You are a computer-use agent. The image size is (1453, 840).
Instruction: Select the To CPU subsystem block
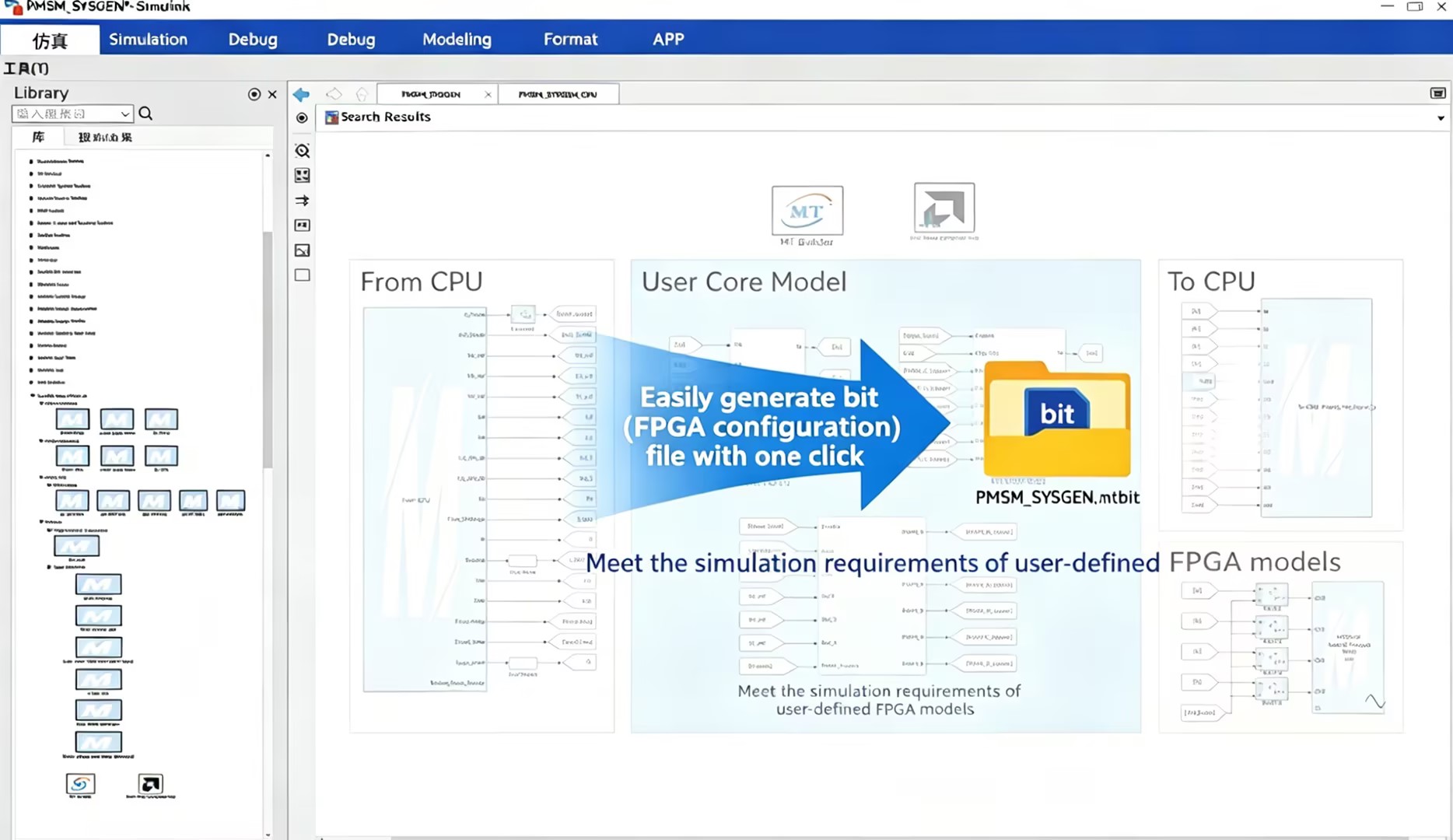[x=1316, y=408]
